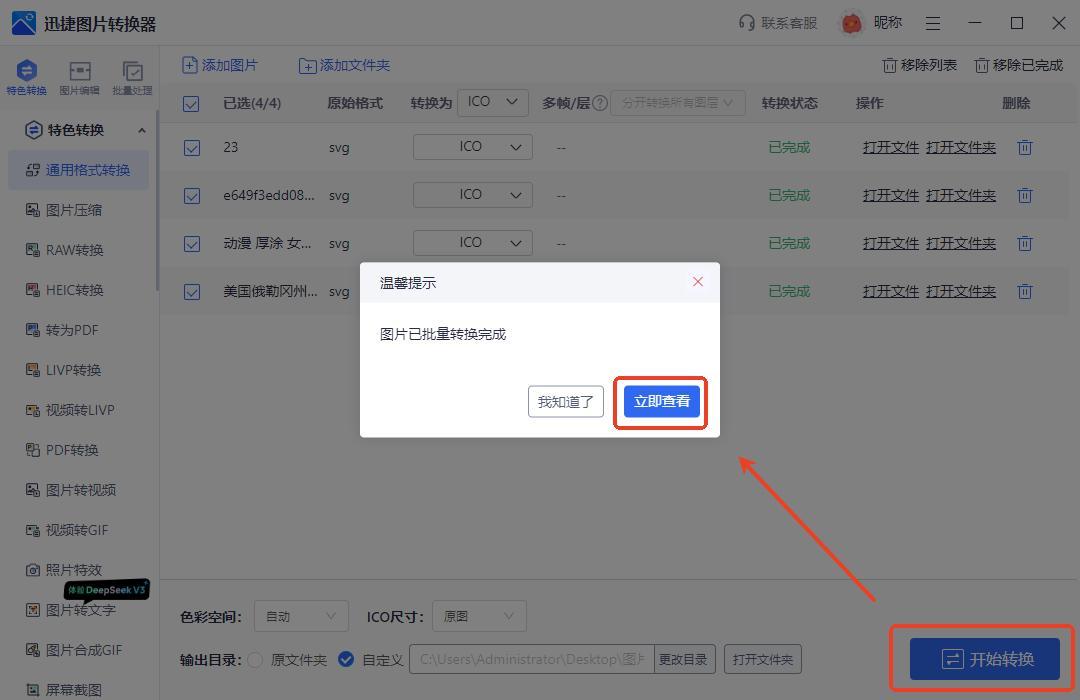The width and height of the screenshot is (1080, 700).
Task: Click the 添加文件夹 icon
Action: coord(308,66)
